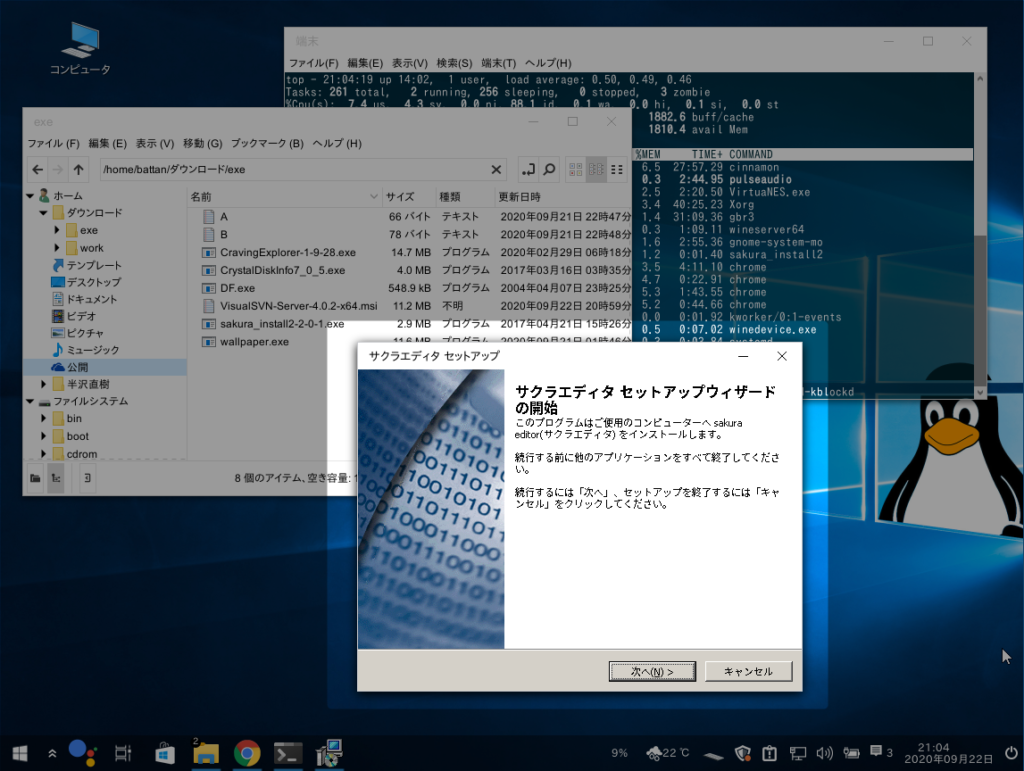Collapse the ダウンロード tree node
The width and height of the screenshot is (1024, 771).
pyautogui.click(x=43, y=212)
